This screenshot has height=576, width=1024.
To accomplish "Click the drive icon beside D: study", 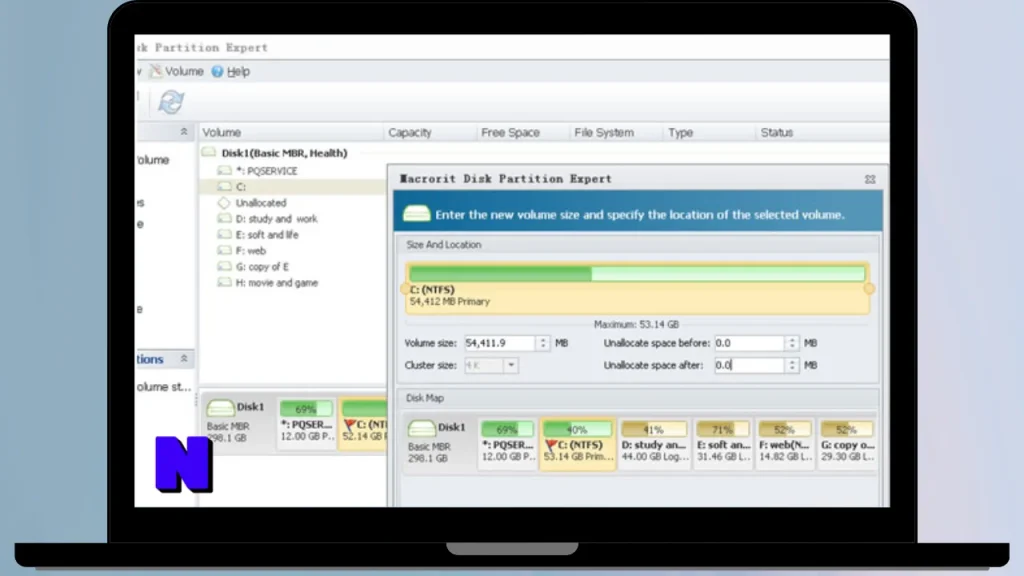I will pos(224,218).
